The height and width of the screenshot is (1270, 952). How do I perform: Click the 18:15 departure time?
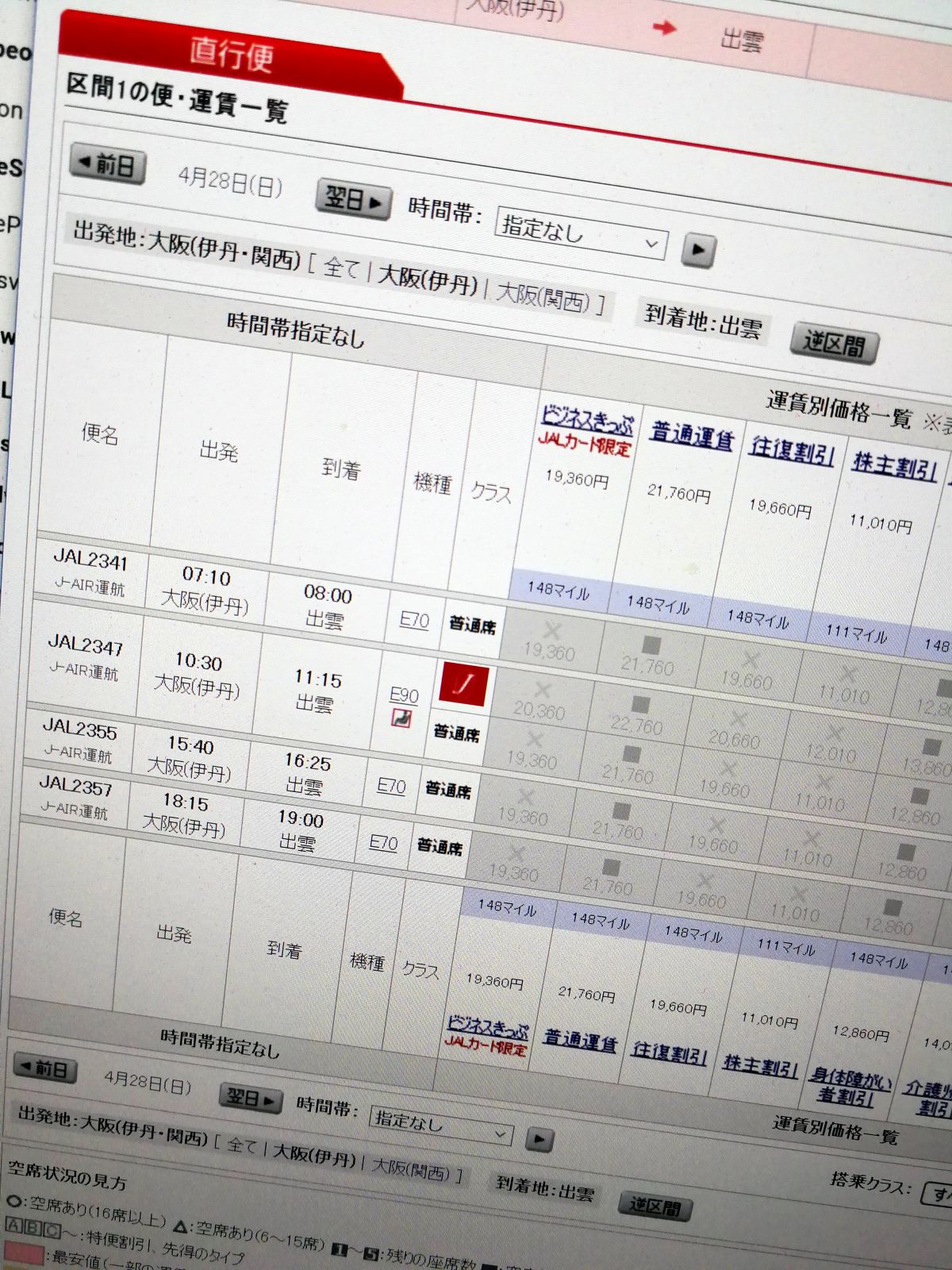point(185,803)
